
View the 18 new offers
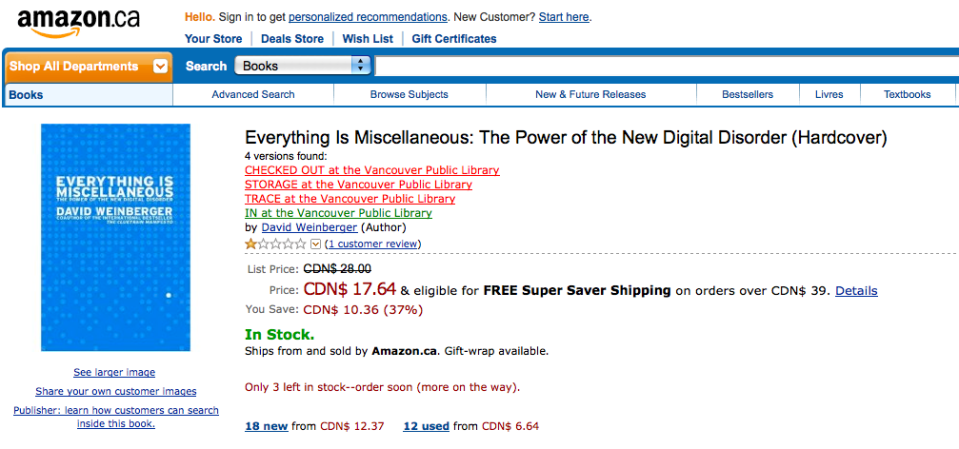(266, 426)
